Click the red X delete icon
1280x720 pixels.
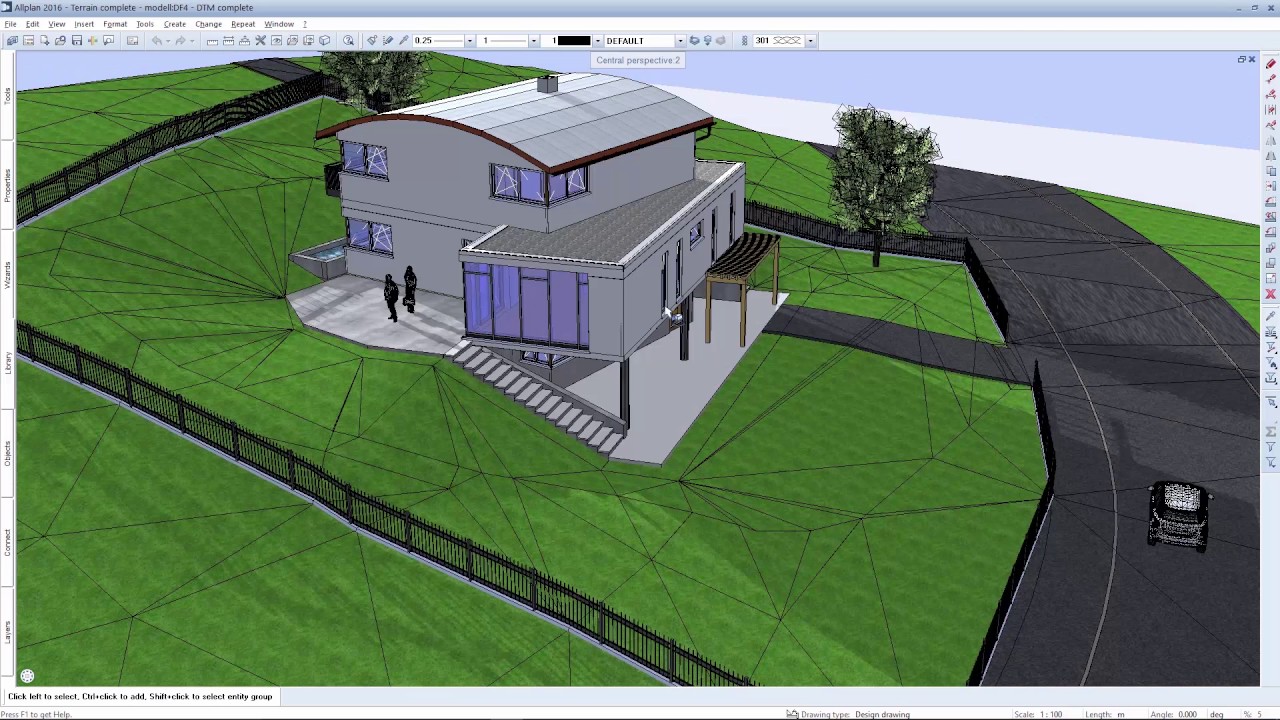(1271, 294)
